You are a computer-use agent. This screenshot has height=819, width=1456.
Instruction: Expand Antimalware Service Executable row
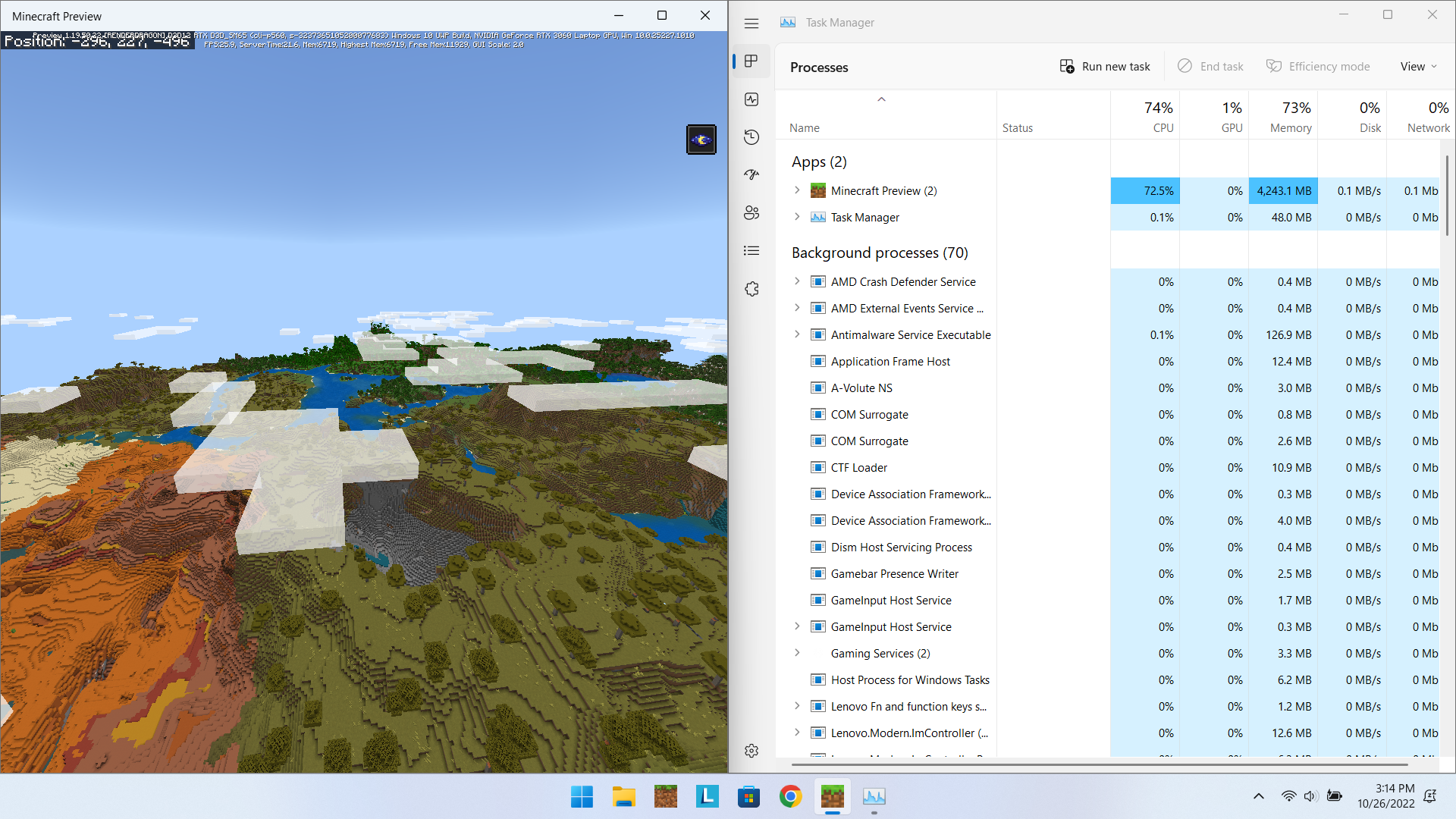click(797, 334)
